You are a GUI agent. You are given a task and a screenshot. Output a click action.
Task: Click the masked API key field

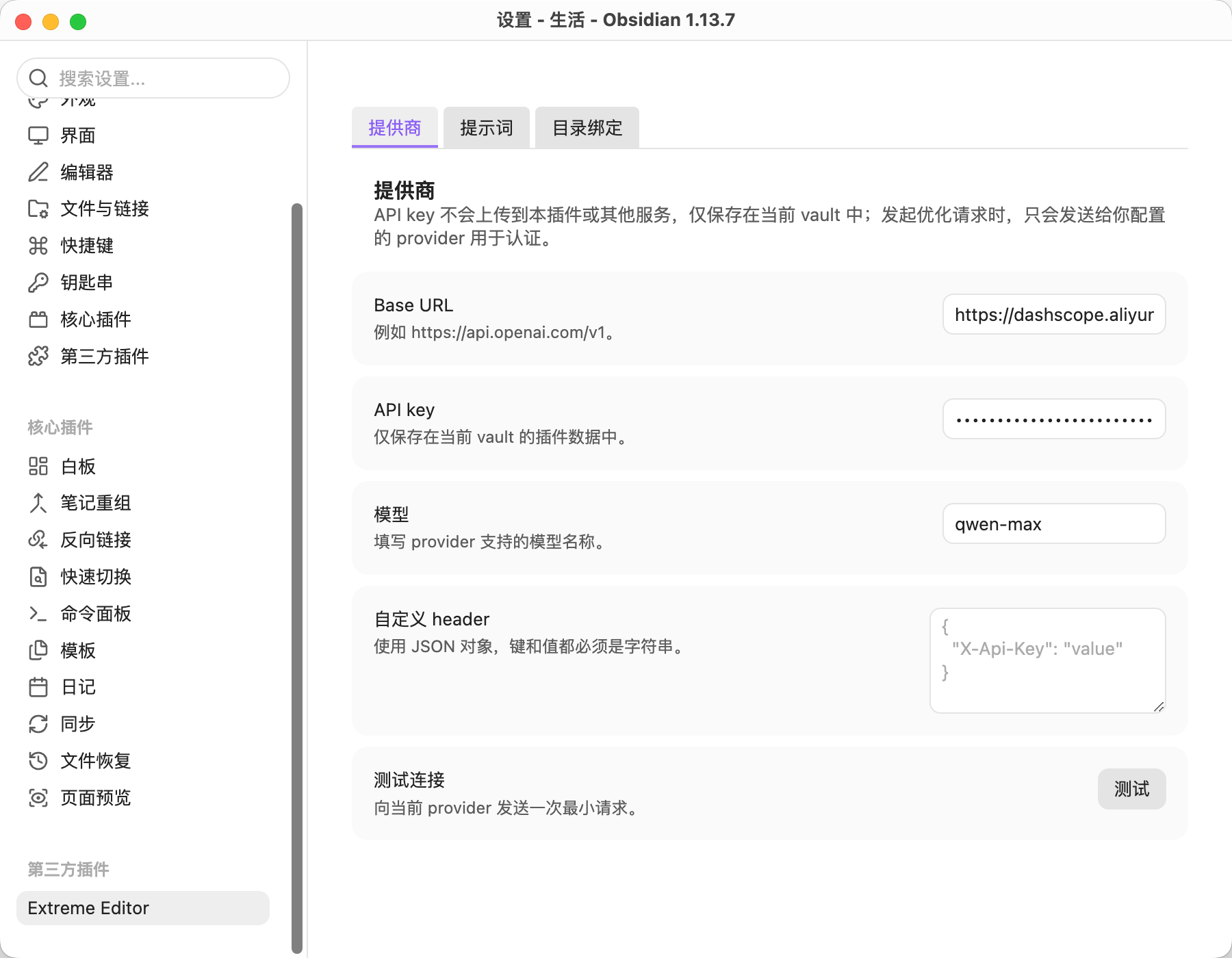point(1054,419)
